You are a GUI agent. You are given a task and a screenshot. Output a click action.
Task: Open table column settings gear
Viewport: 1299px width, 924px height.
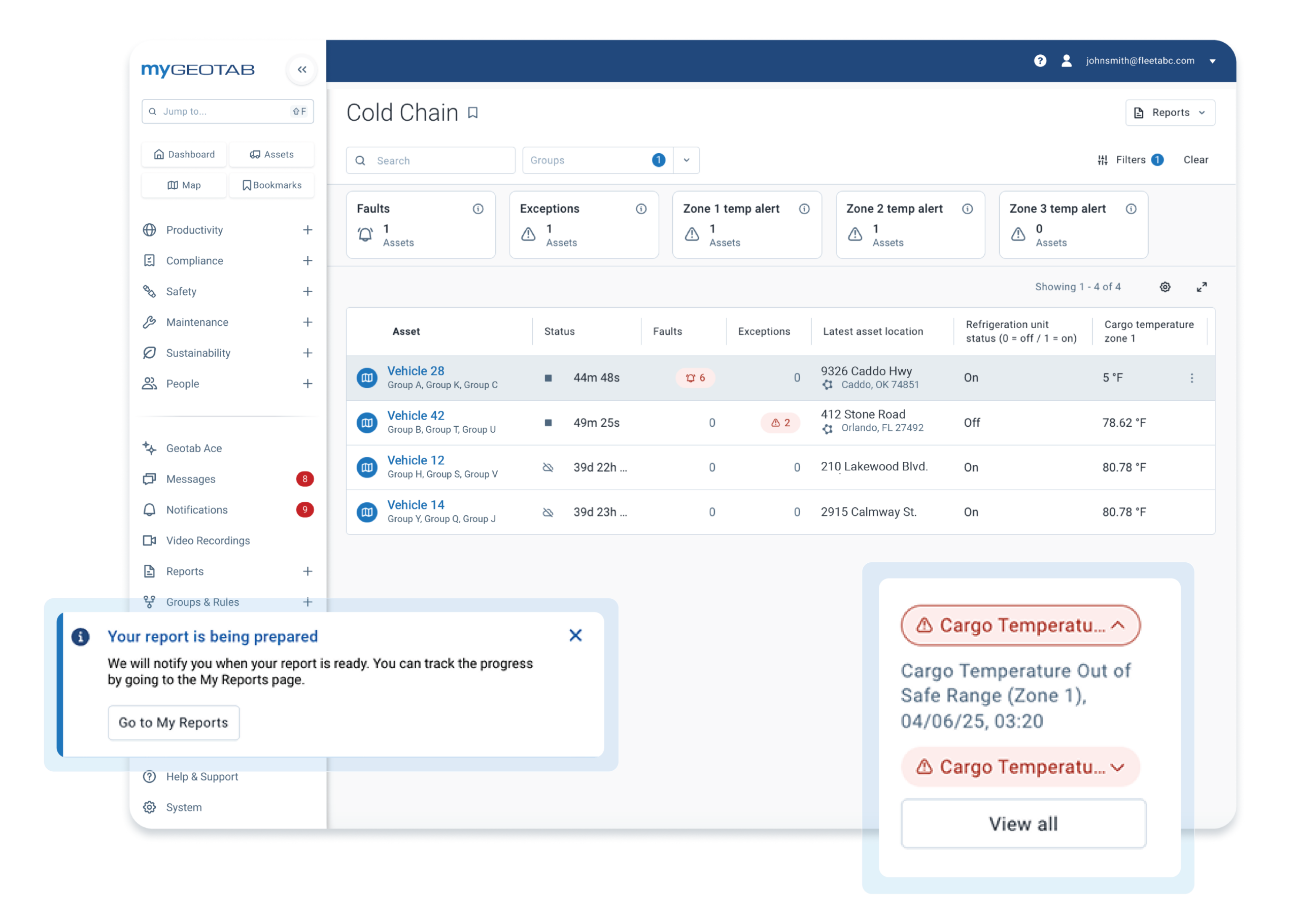[x=1165, y=287]
